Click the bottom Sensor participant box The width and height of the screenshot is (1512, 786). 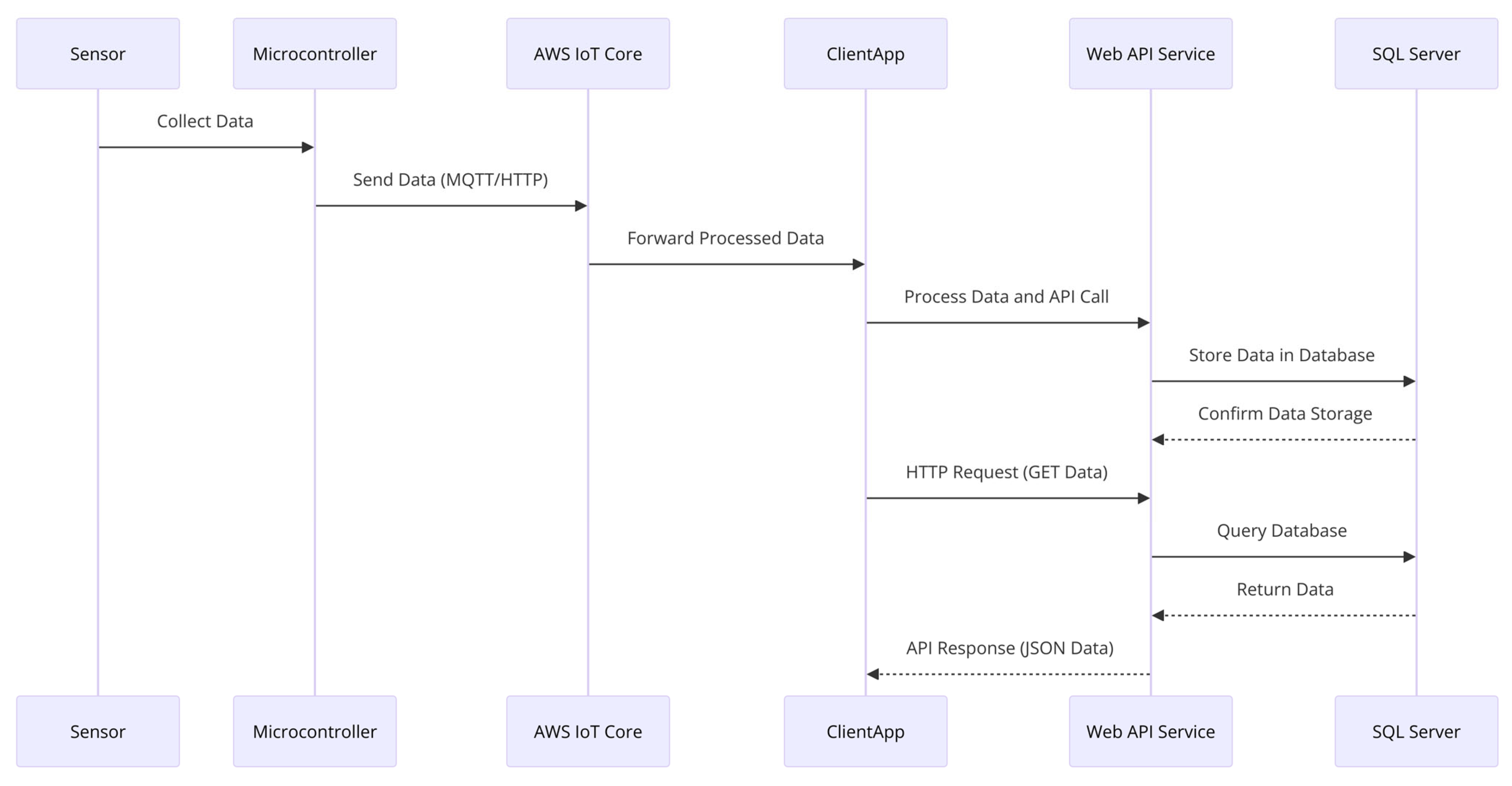[x=98, y=731]
